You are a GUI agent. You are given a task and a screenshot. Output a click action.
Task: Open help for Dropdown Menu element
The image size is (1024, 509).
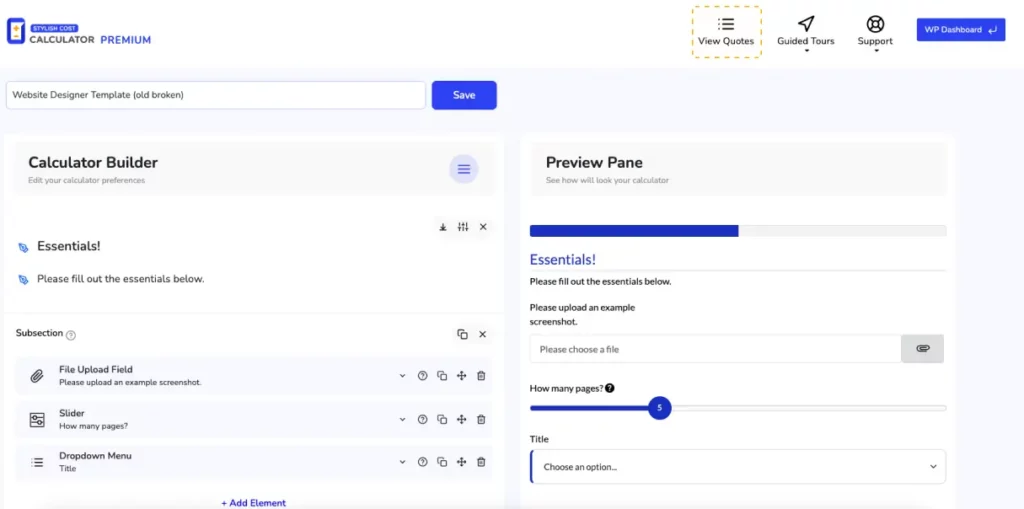pyautogui.click(x=423, y=462)
